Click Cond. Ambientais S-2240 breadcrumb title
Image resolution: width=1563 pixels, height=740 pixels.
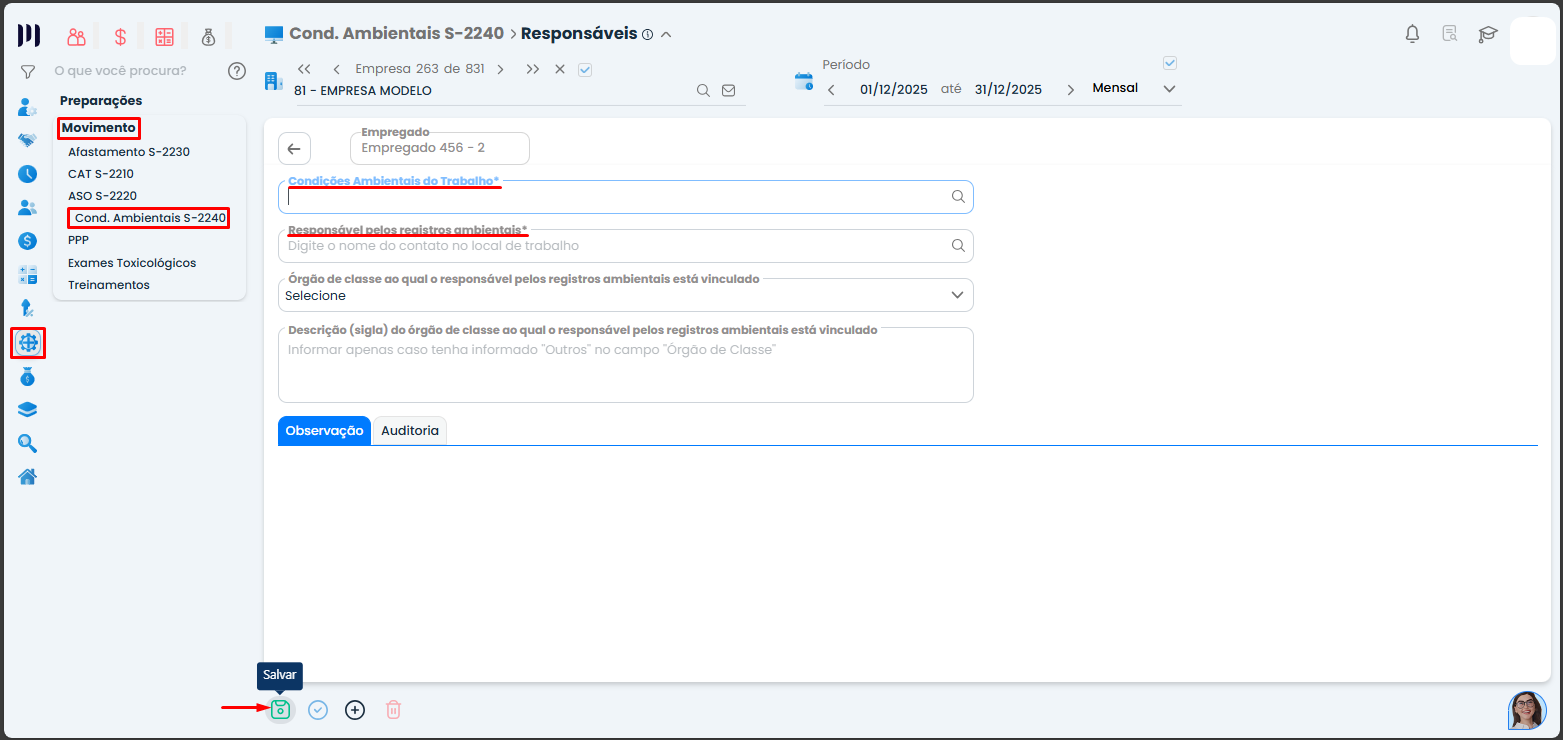point(396,34)
